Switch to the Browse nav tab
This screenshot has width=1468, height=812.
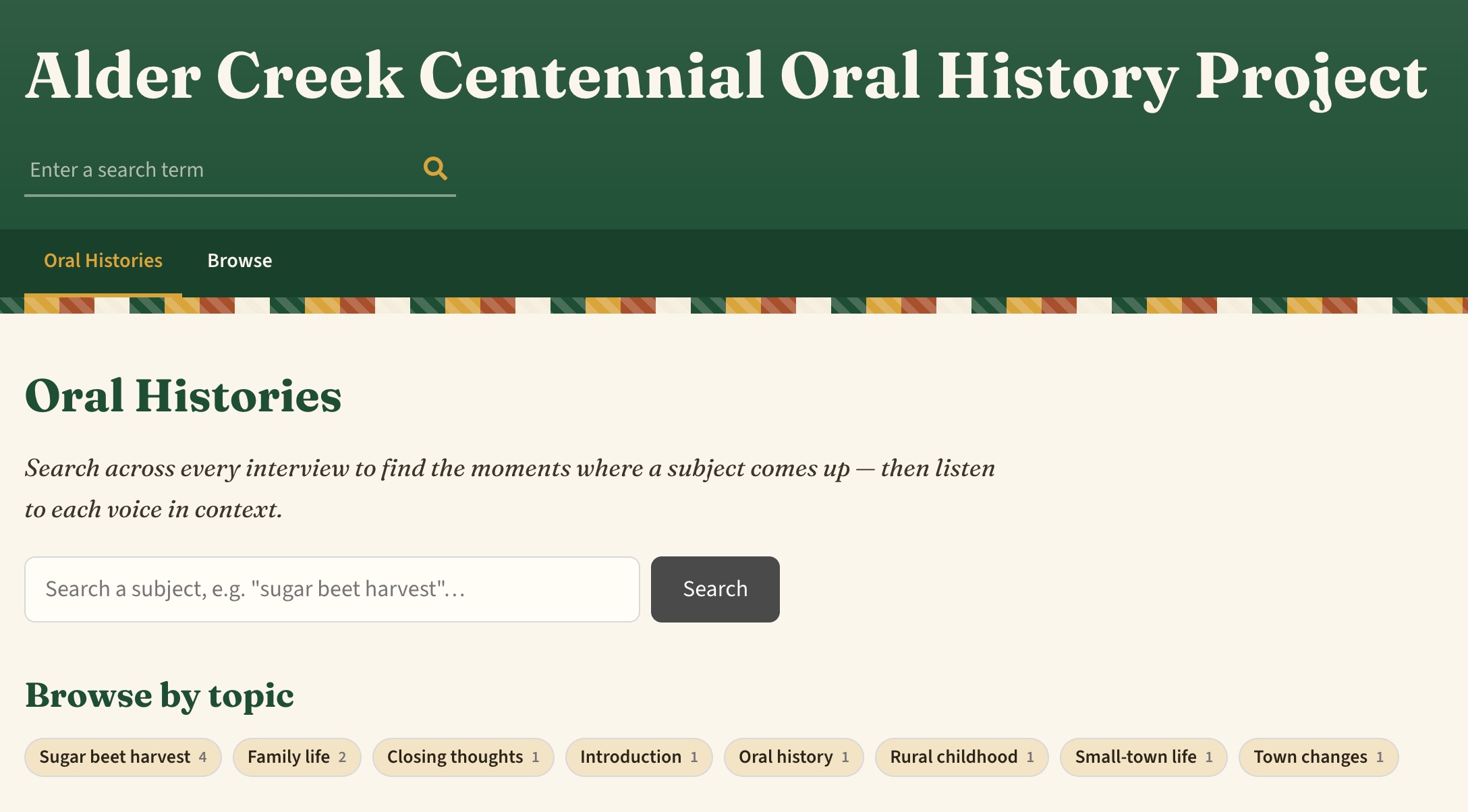(239, 261)
